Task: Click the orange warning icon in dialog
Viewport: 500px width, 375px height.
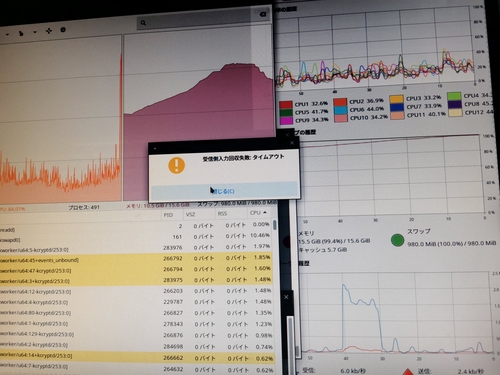Action: click(x=176, y=165)
